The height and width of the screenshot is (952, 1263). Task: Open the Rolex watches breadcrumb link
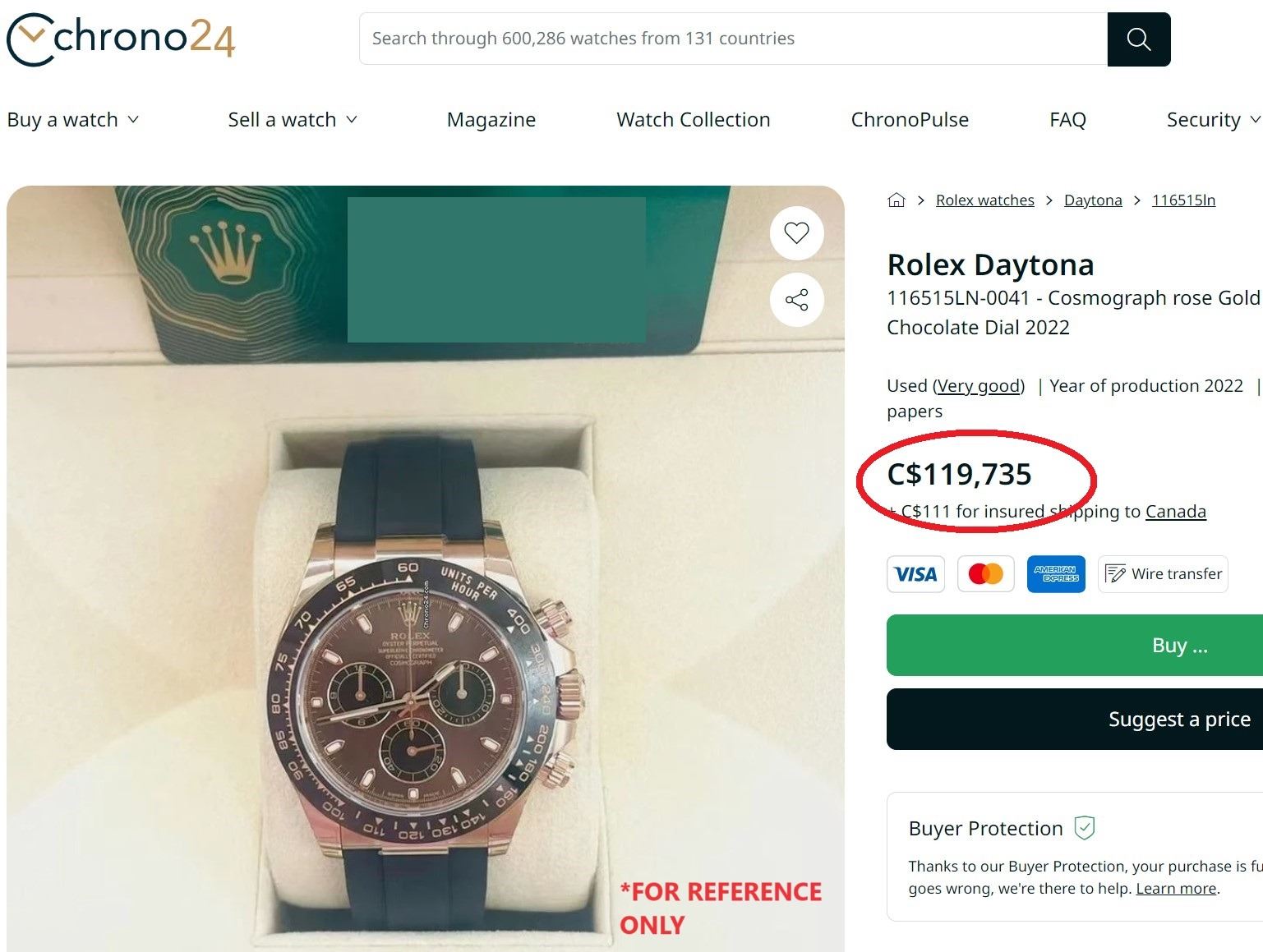click(x=984, y=200)
